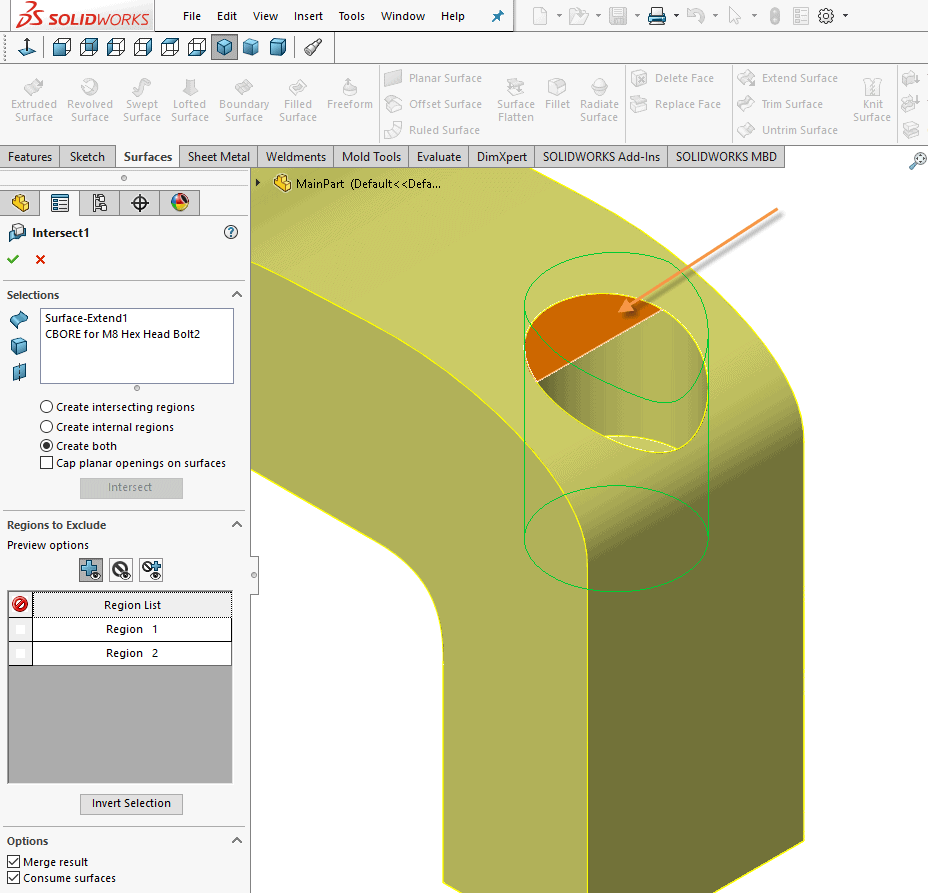Click the Normal To view orientation icon

tap(27, 47)
